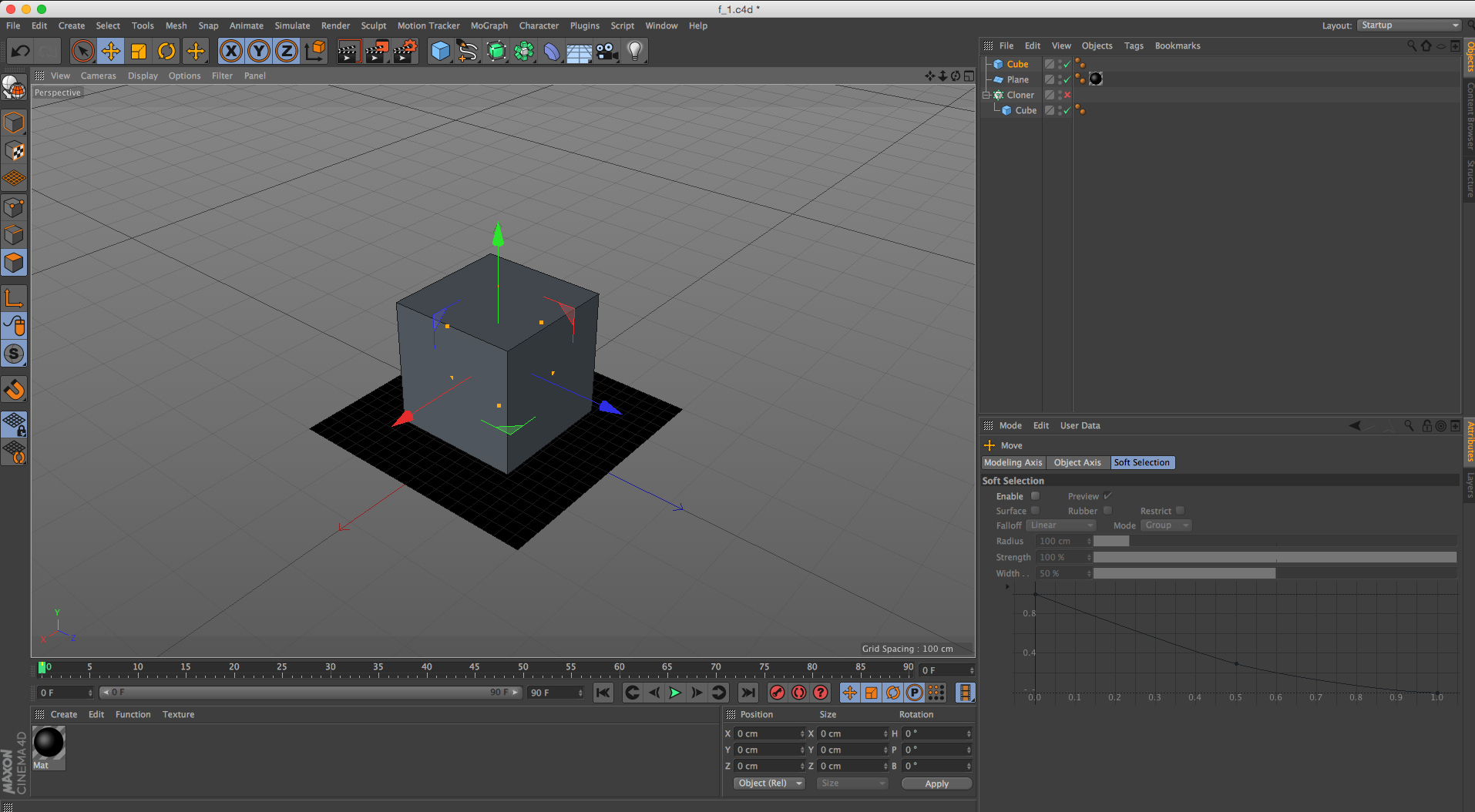Toggle Snap magnet icon in left sidebar
Image resolution: width=1475 pixels, height=812 pixels.
14,390
